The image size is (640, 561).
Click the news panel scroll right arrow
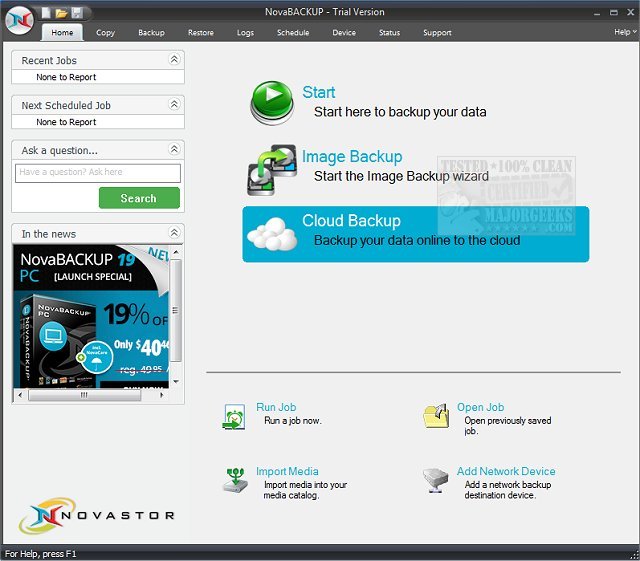[x=162, y=395]
